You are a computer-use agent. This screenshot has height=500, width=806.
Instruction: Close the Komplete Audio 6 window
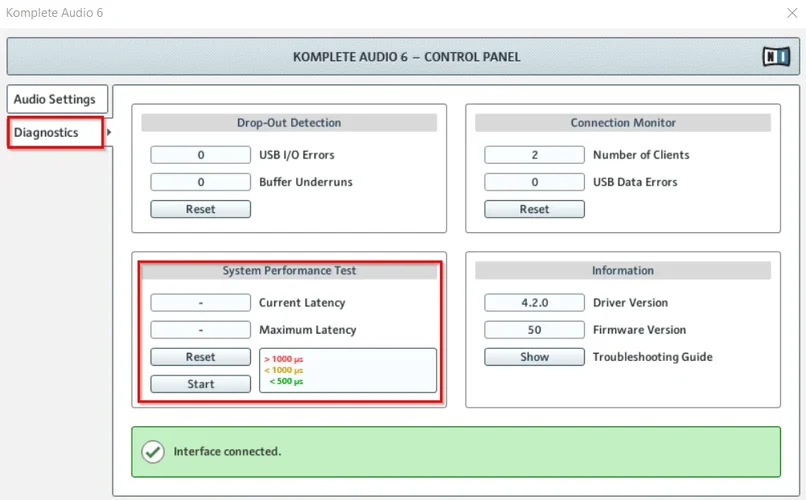click(792, 13)
